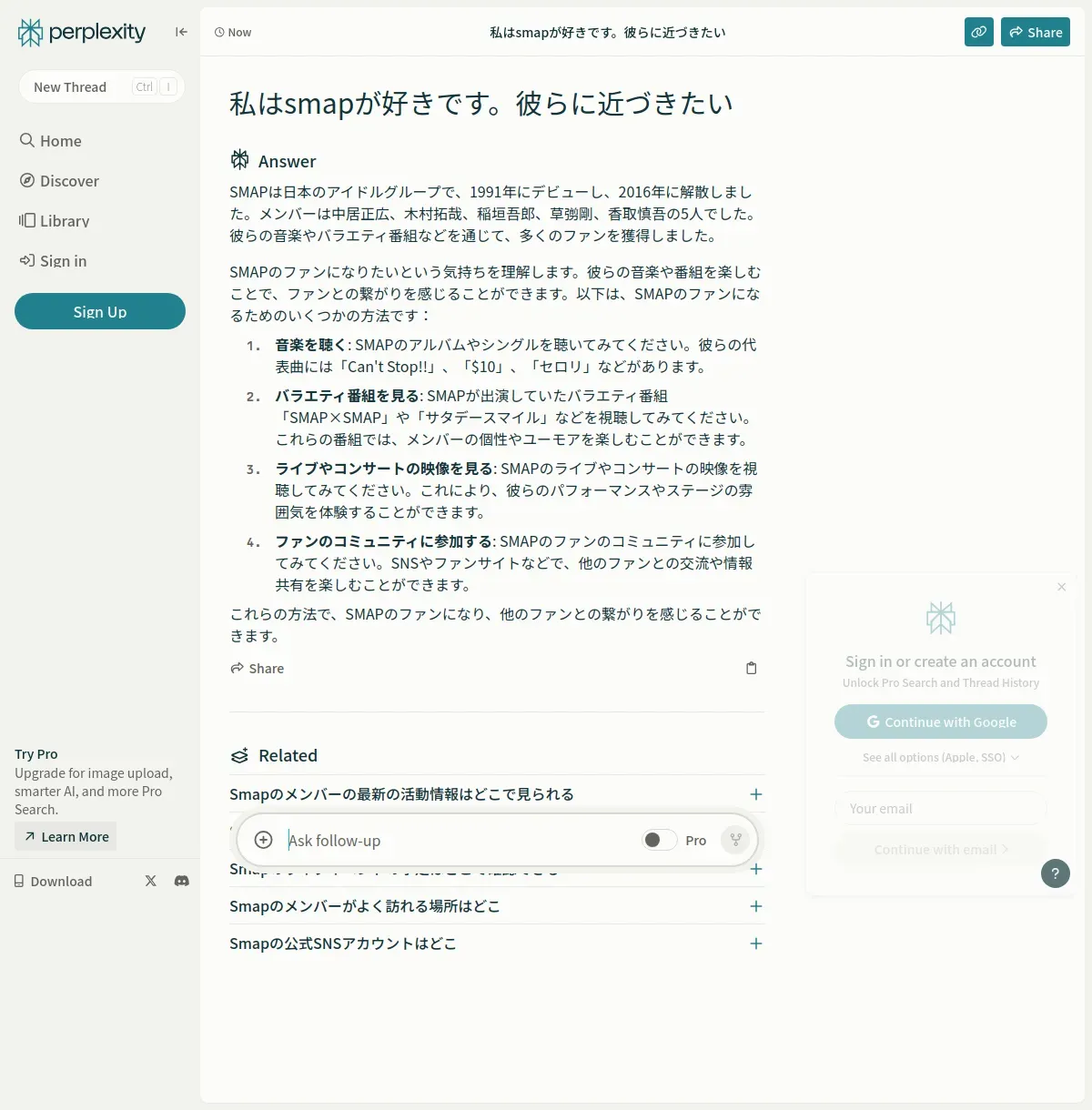Collapse the sidebar with the arrow icon
Image resolution: width=1092 pixels, height=1110 pixels.
181,32
